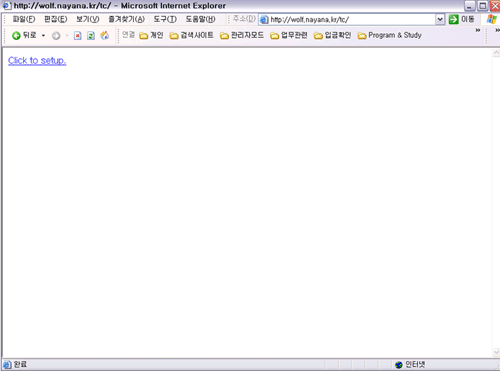The width and height of the screenshot is (500, 371).
Task: Click the page icon in the address bar
Action: pos(264,20)
